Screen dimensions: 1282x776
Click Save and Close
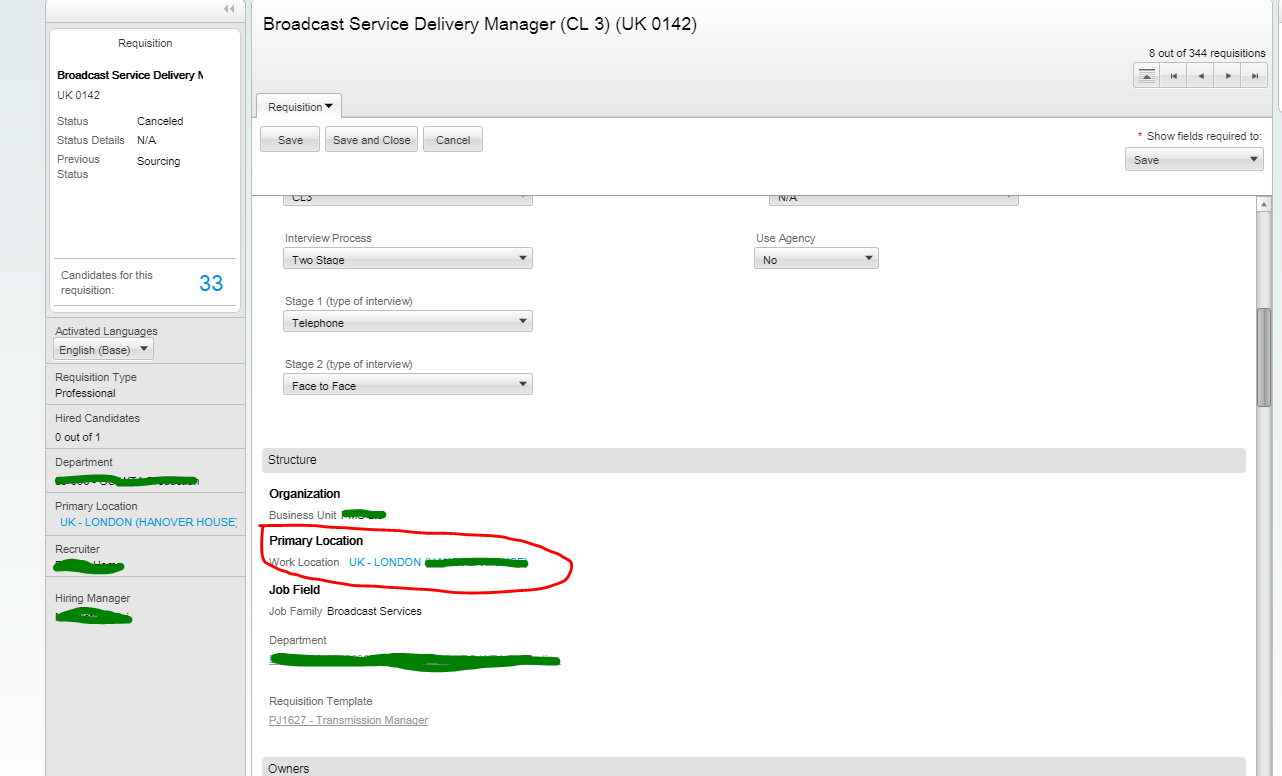click(x=371, y=139)
